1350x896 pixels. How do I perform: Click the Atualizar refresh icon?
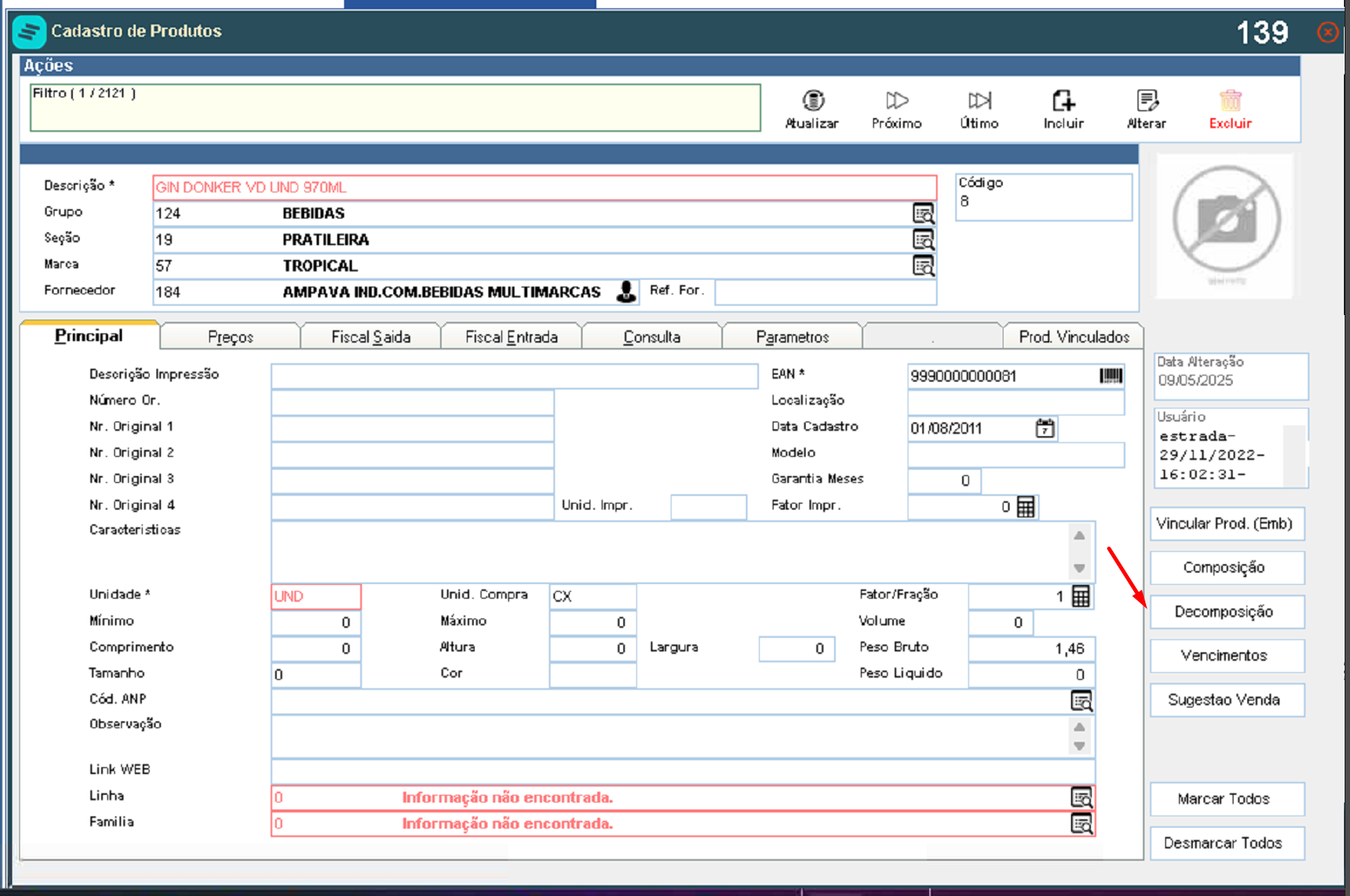click(813, 100)
